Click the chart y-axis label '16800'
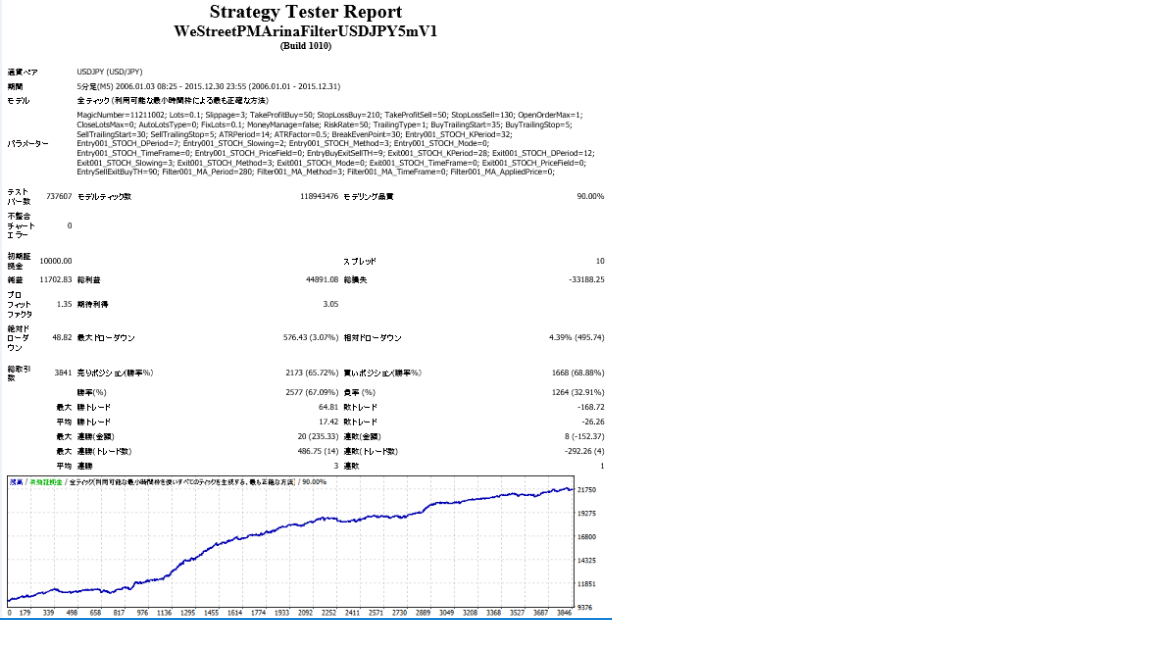The width and height of the screenshot is (1158, 670). 586,537
